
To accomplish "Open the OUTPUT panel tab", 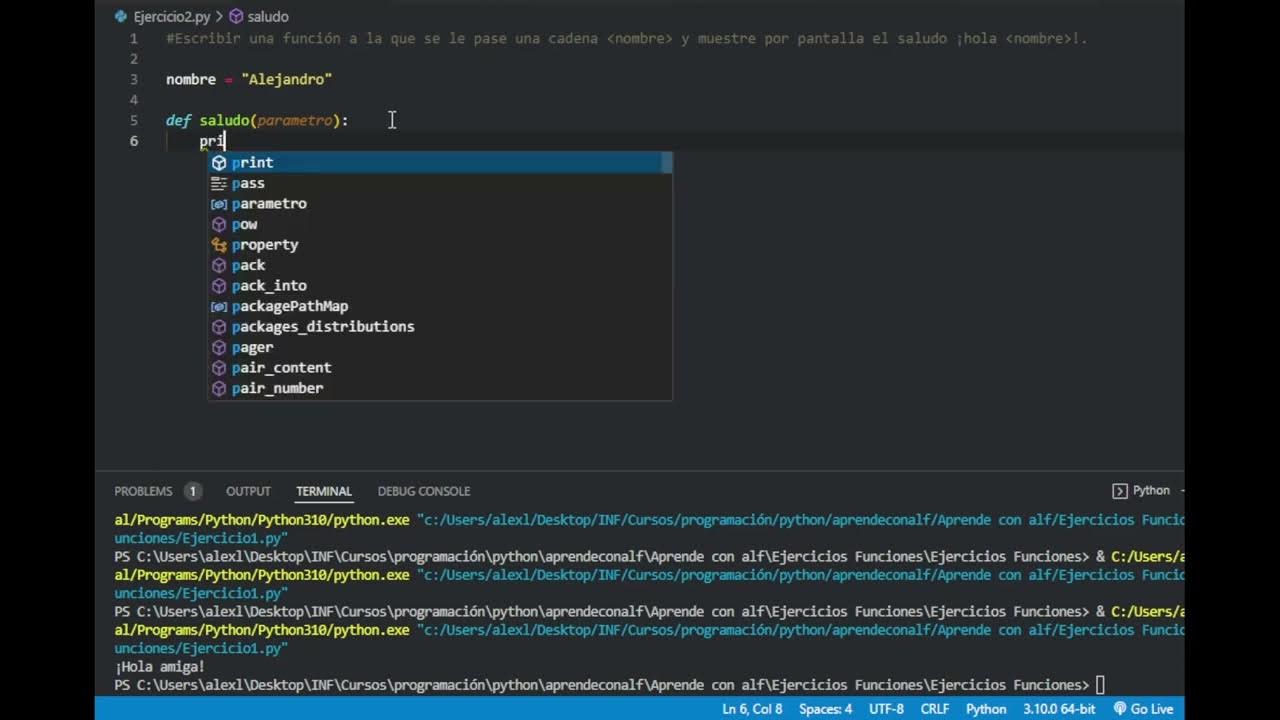I will [x=248, y=491].
